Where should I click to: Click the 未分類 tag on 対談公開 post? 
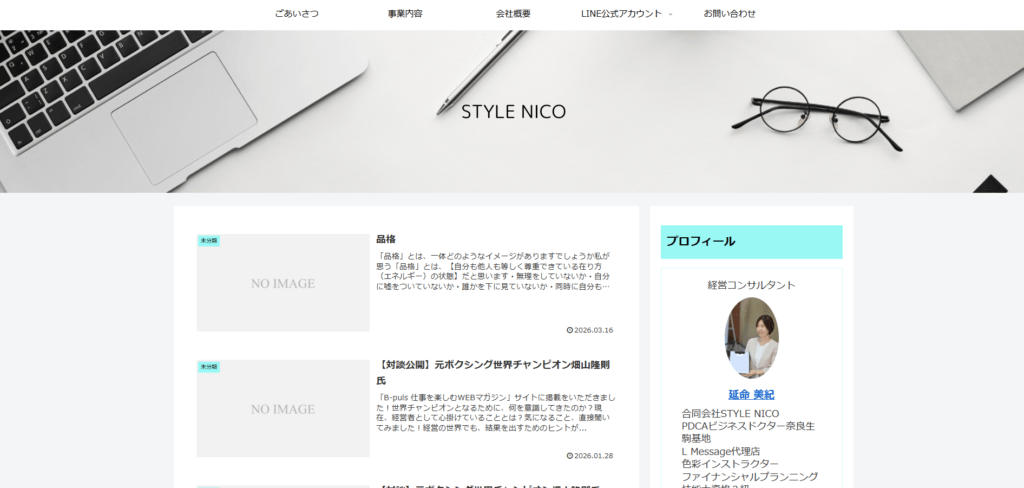coord(208,367)
